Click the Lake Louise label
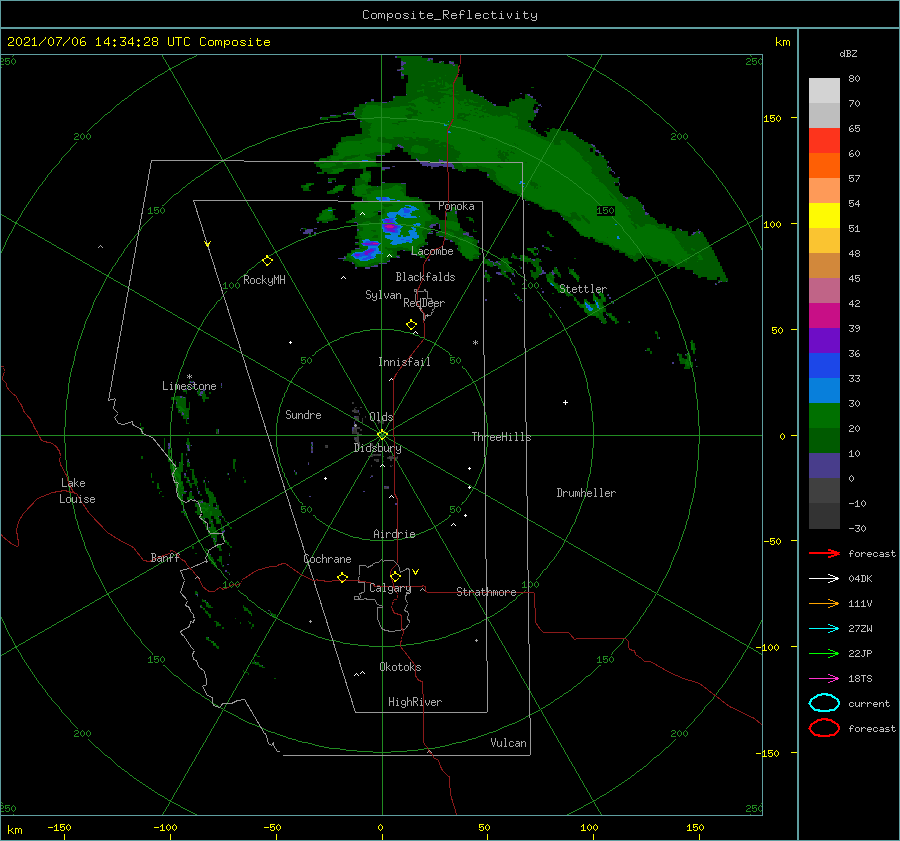The height and width of the screenshot is (841, 900). pos(77,491)
